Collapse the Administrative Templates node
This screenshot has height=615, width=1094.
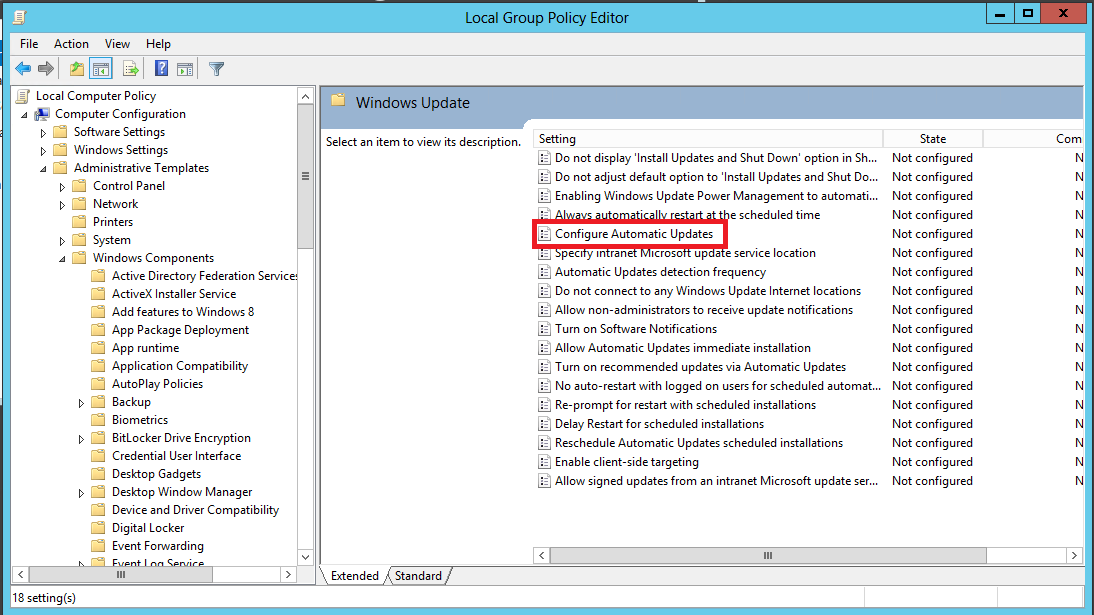[x=43, y=168]
